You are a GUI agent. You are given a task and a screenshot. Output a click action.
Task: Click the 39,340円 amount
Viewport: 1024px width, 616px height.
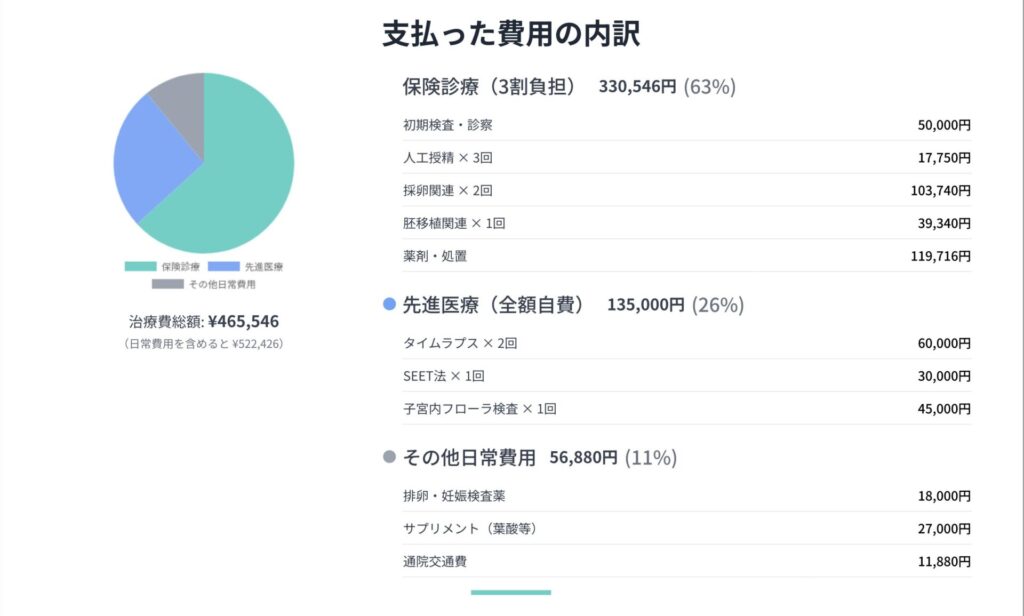tap(944, 223)
